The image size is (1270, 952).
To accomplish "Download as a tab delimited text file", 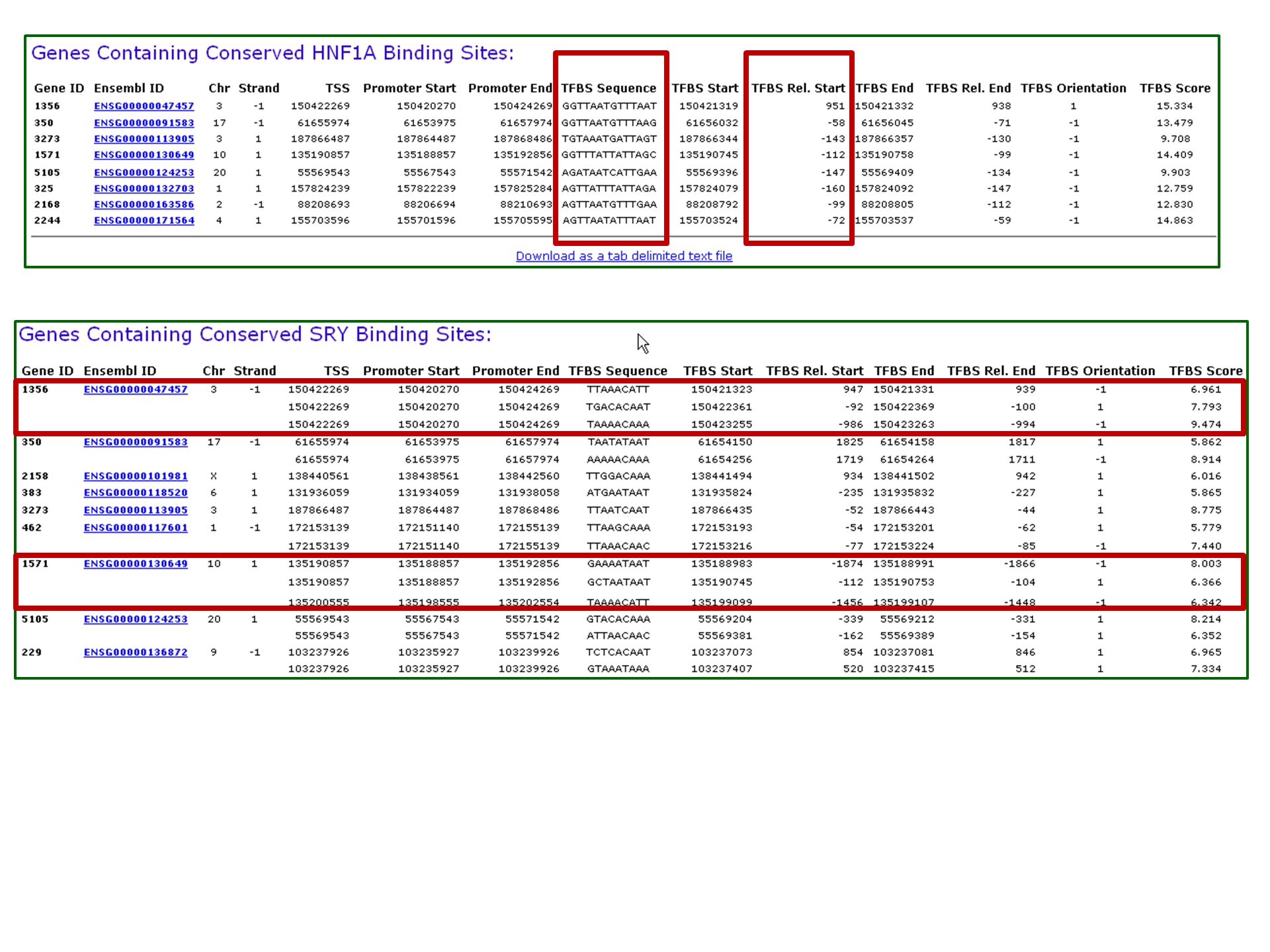I will coord(624,256).
